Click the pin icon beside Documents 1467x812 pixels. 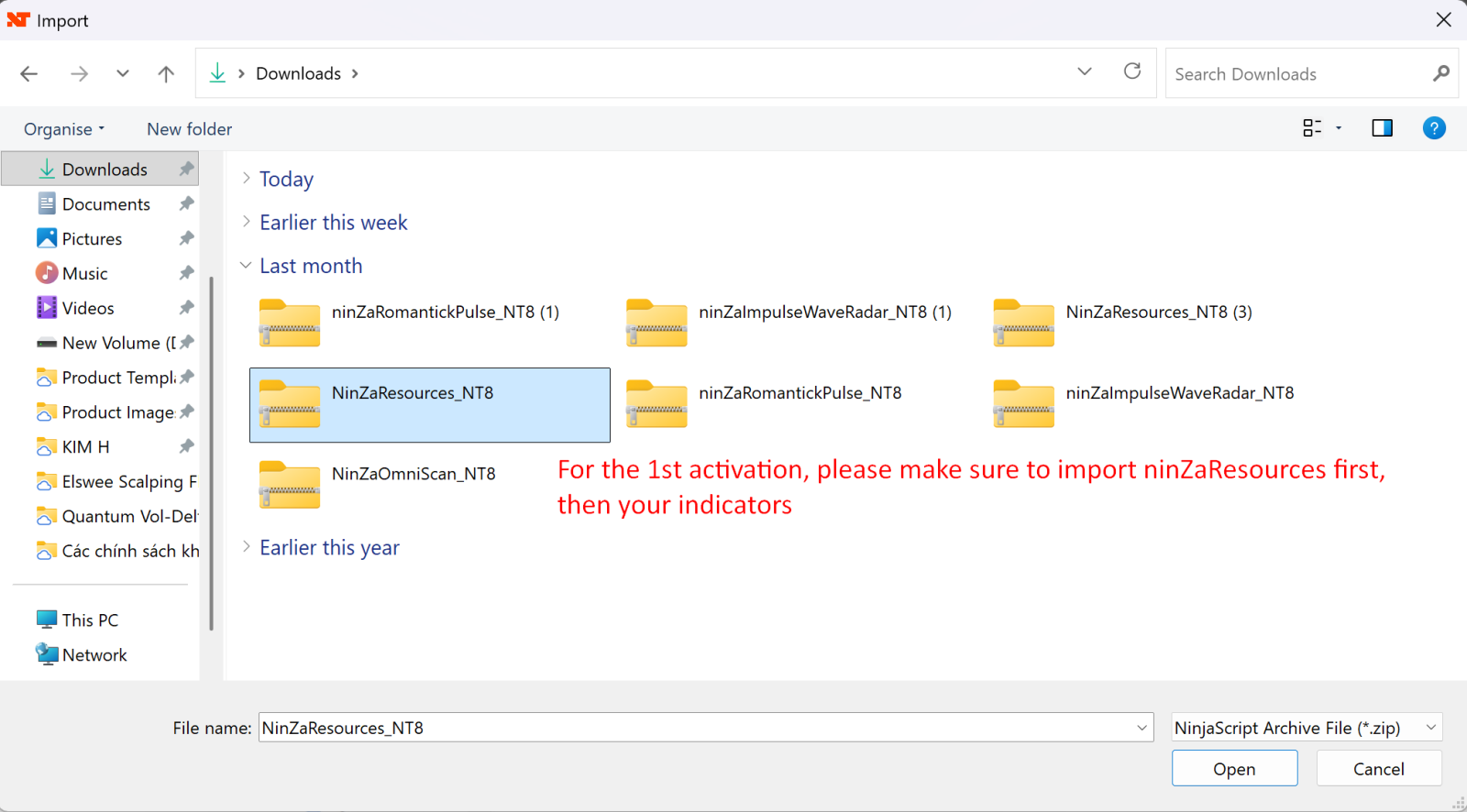[186, 203]
